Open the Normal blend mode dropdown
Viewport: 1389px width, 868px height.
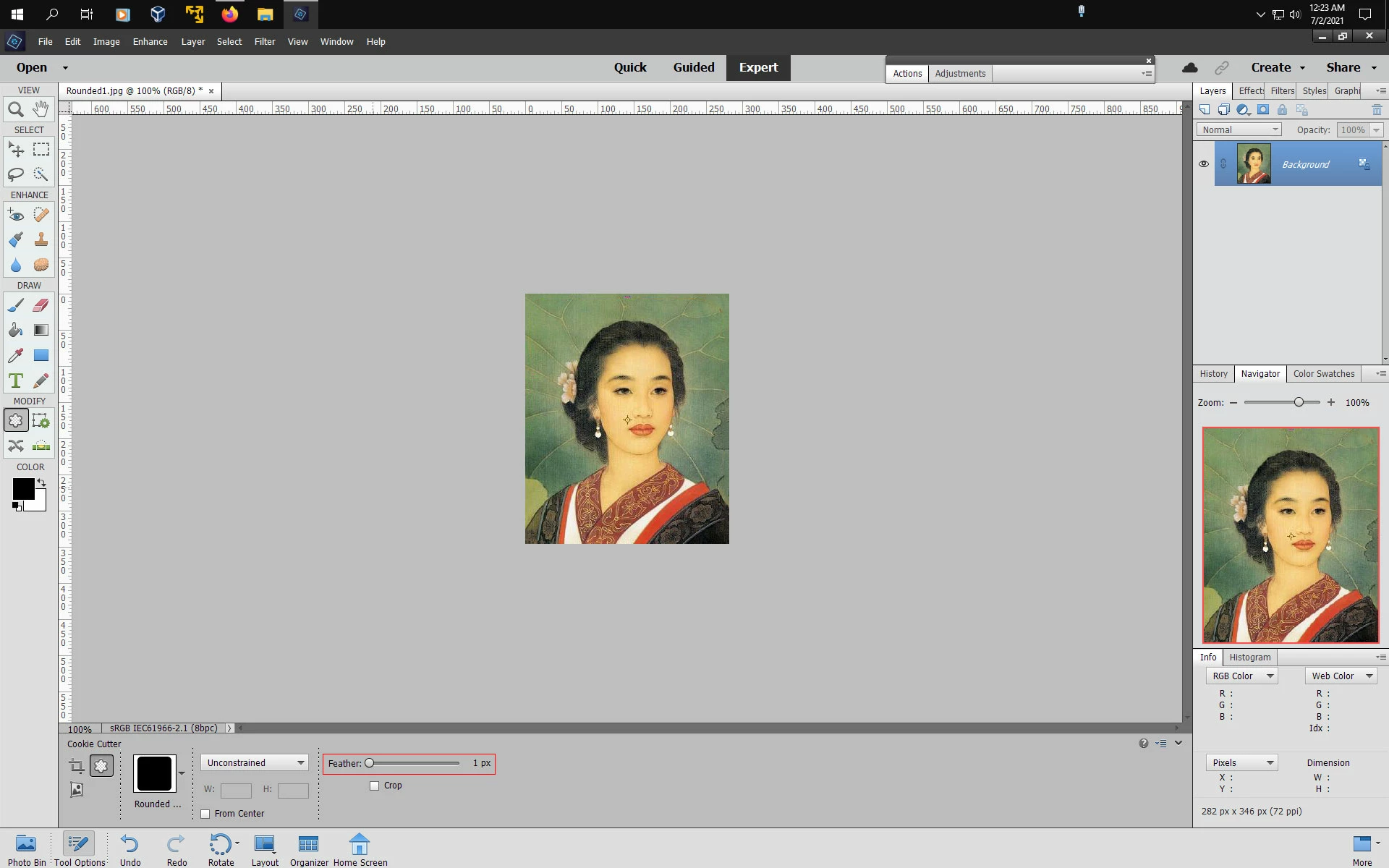[1239, 129]
